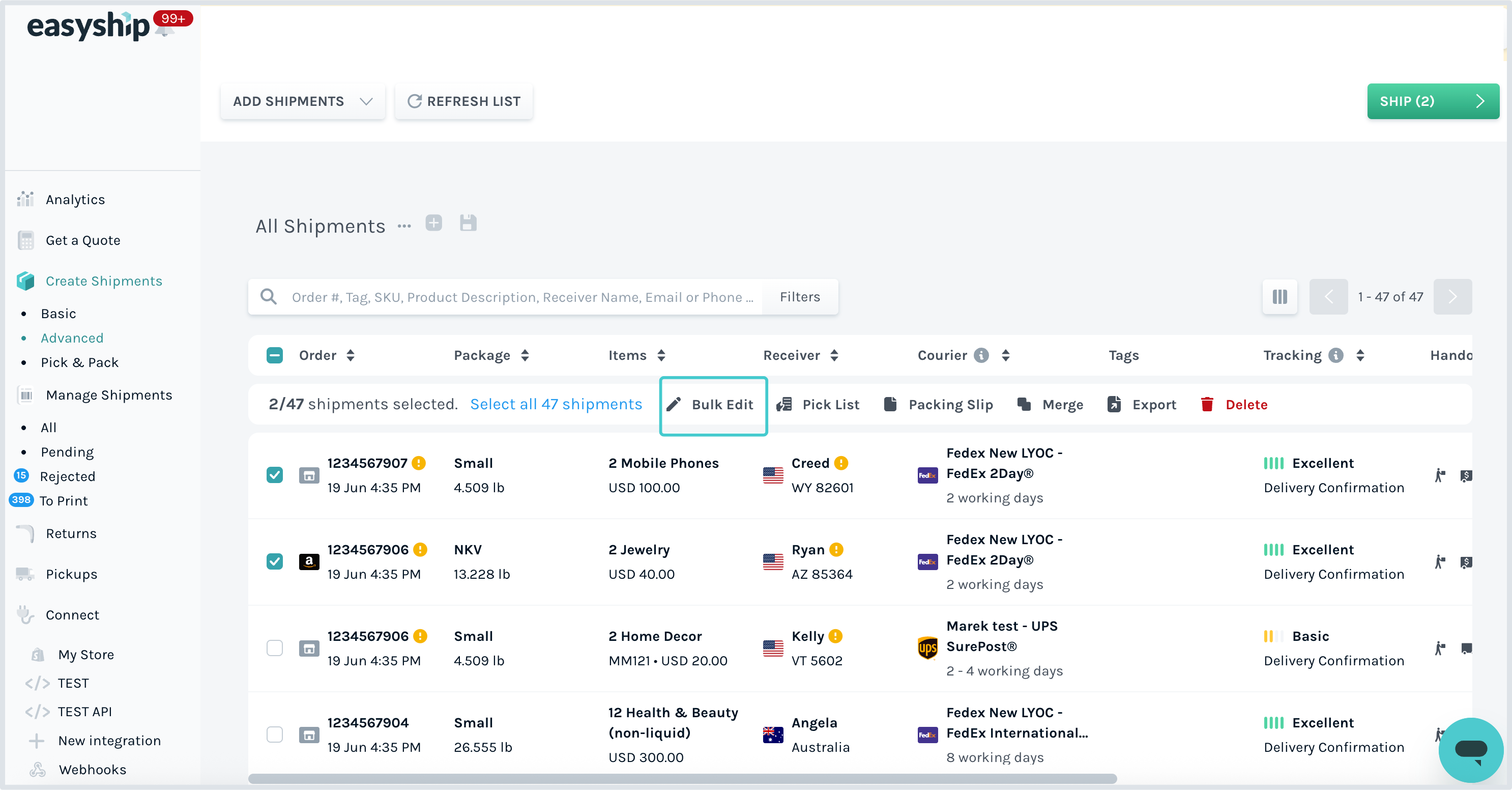The image size is (1512, 790).
Task: Open the Returns section
Action: click(x=71, y=533)
